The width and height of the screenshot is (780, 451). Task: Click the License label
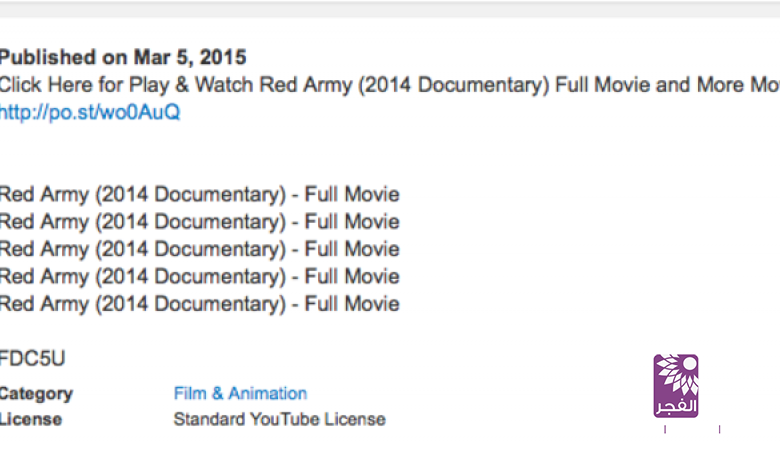pos(31,419)
